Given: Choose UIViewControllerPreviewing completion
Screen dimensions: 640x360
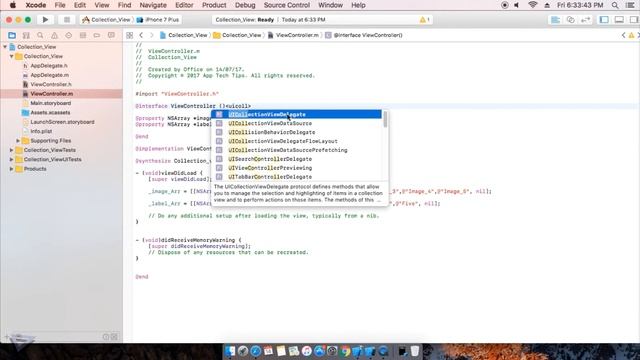Looking at the screenshot, I should 297,168.
